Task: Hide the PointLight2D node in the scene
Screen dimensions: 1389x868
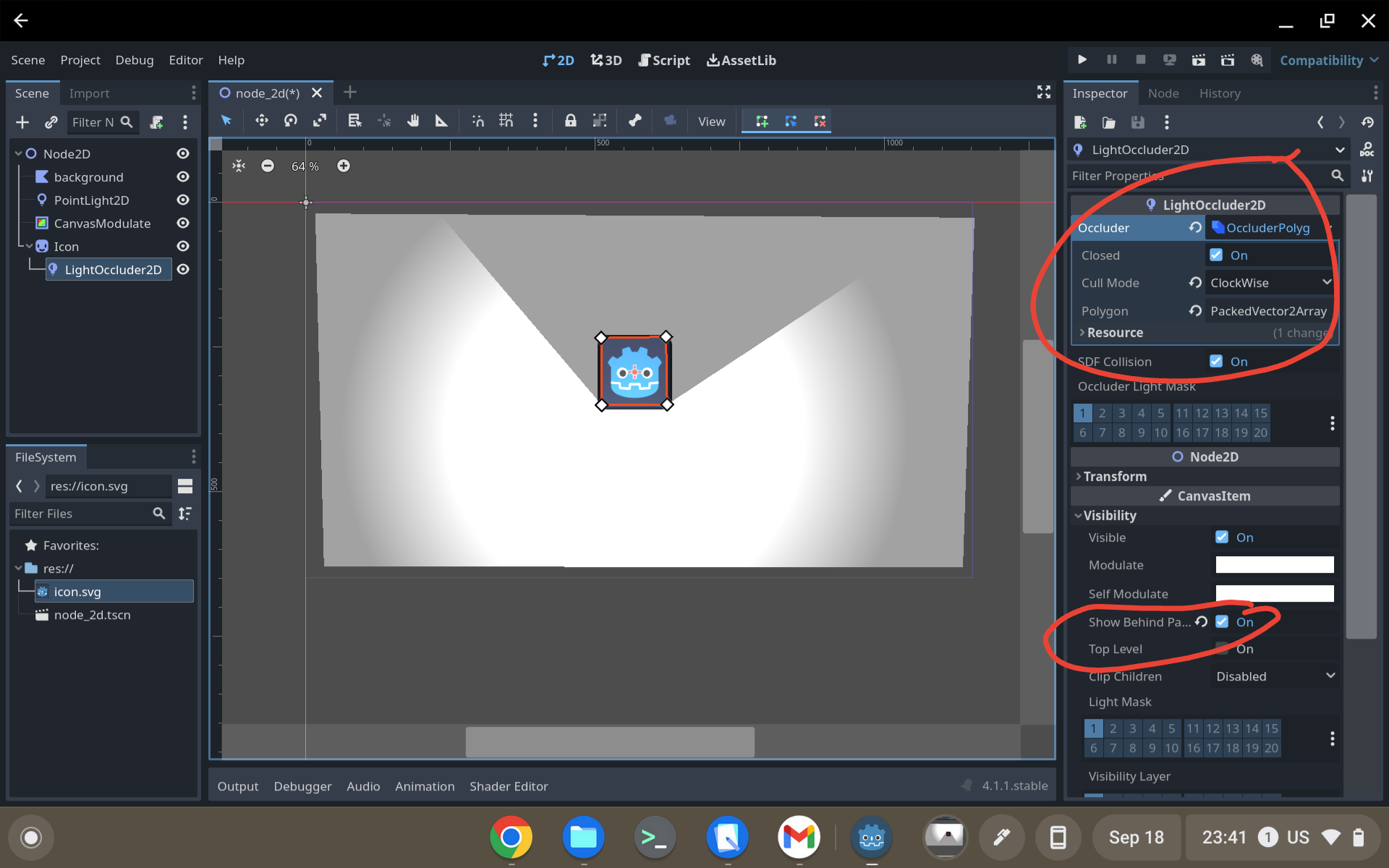Action: (x=182, y=200)
